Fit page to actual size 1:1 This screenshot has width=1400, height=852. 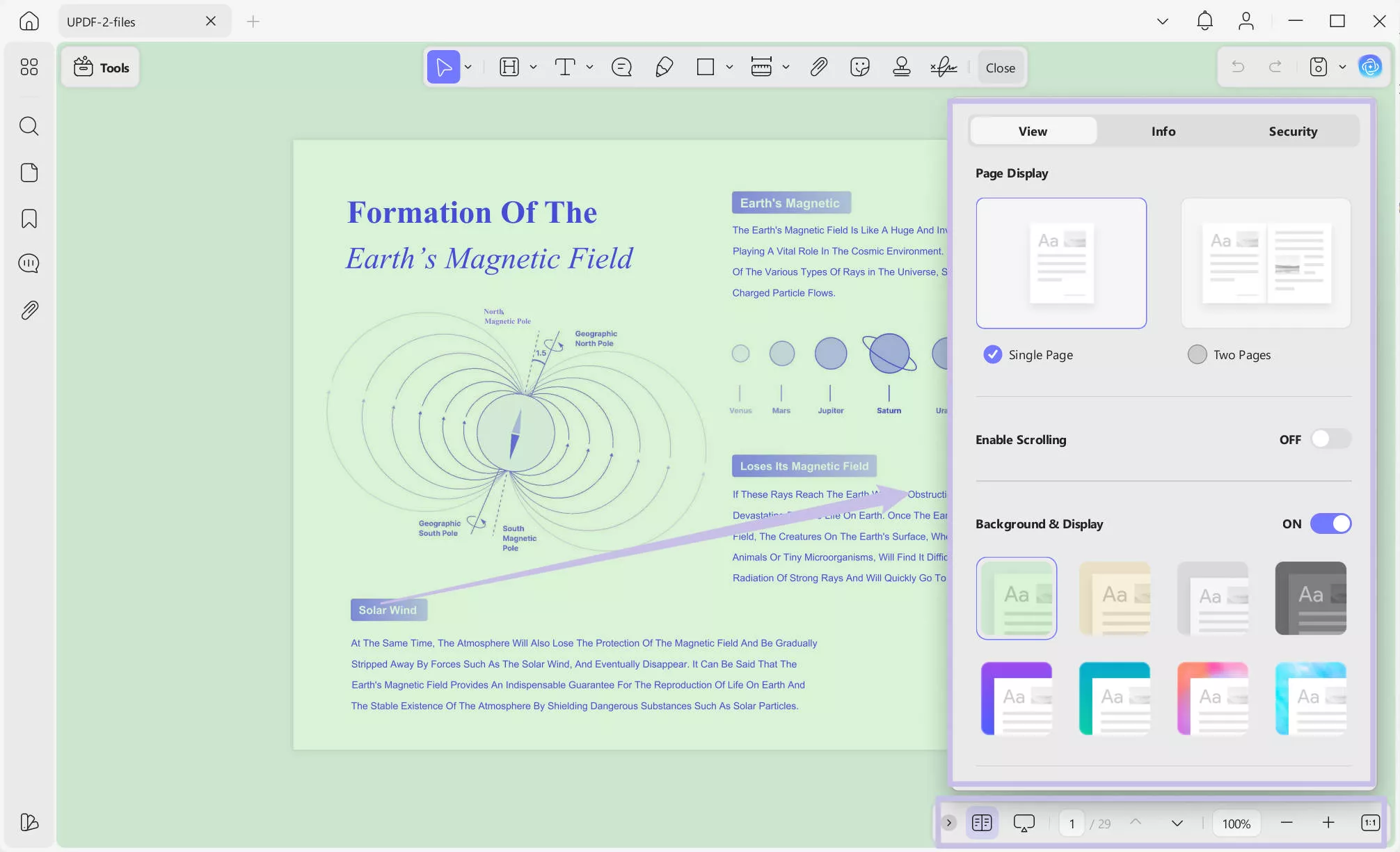click(1370, 823)
